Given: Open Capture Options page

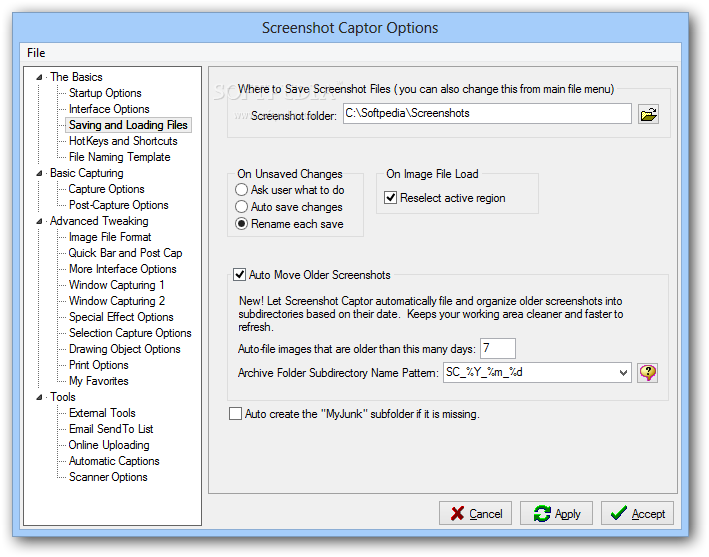Looking at the screenshot, I should [x=106, y=189].
